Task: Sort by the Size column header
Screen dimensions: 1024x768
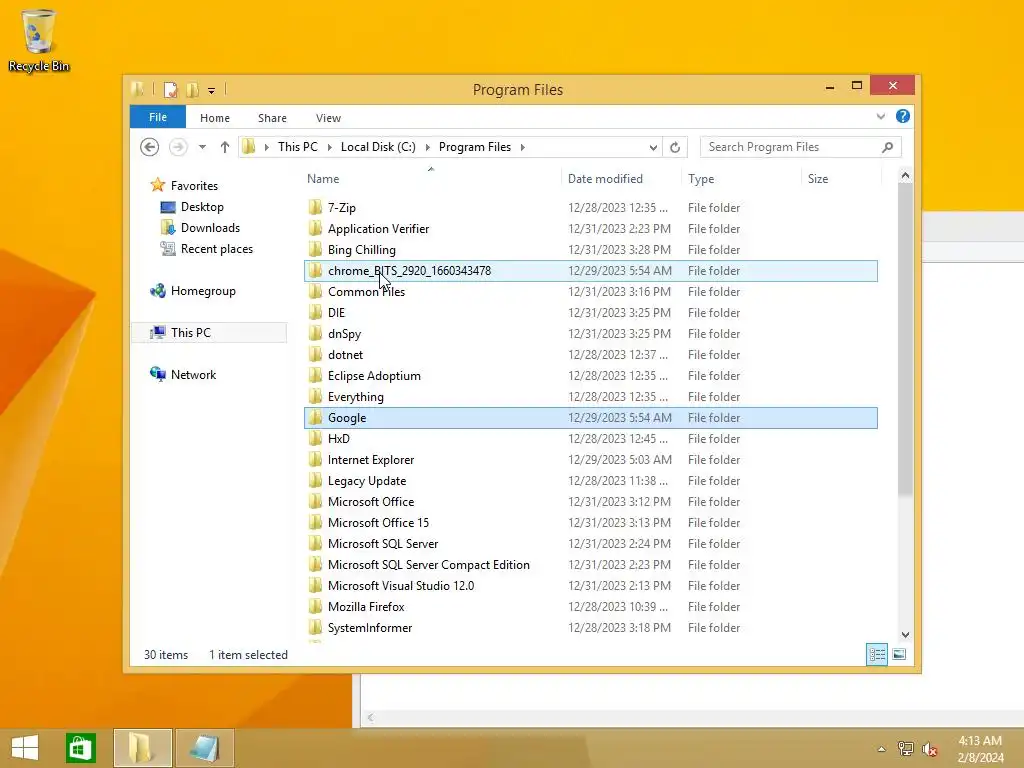Action: [818, 179]
